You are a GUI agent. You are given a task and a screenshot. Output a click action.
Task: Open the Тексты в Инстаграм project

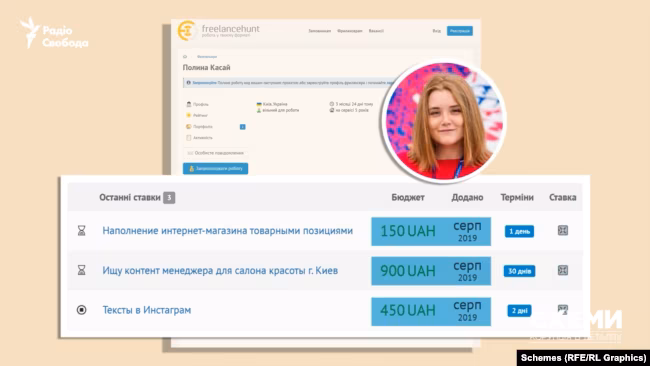point(147,310)
